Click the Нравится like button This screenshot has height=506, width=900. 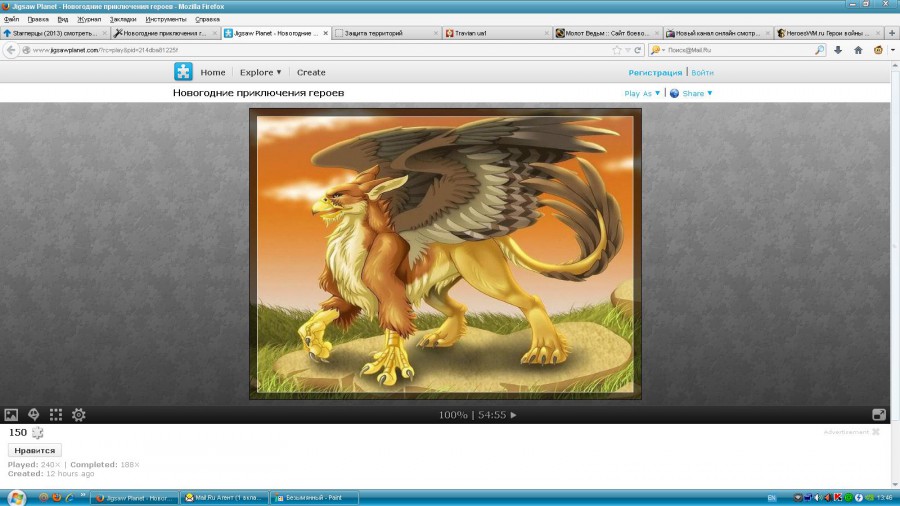click(34, 450)
